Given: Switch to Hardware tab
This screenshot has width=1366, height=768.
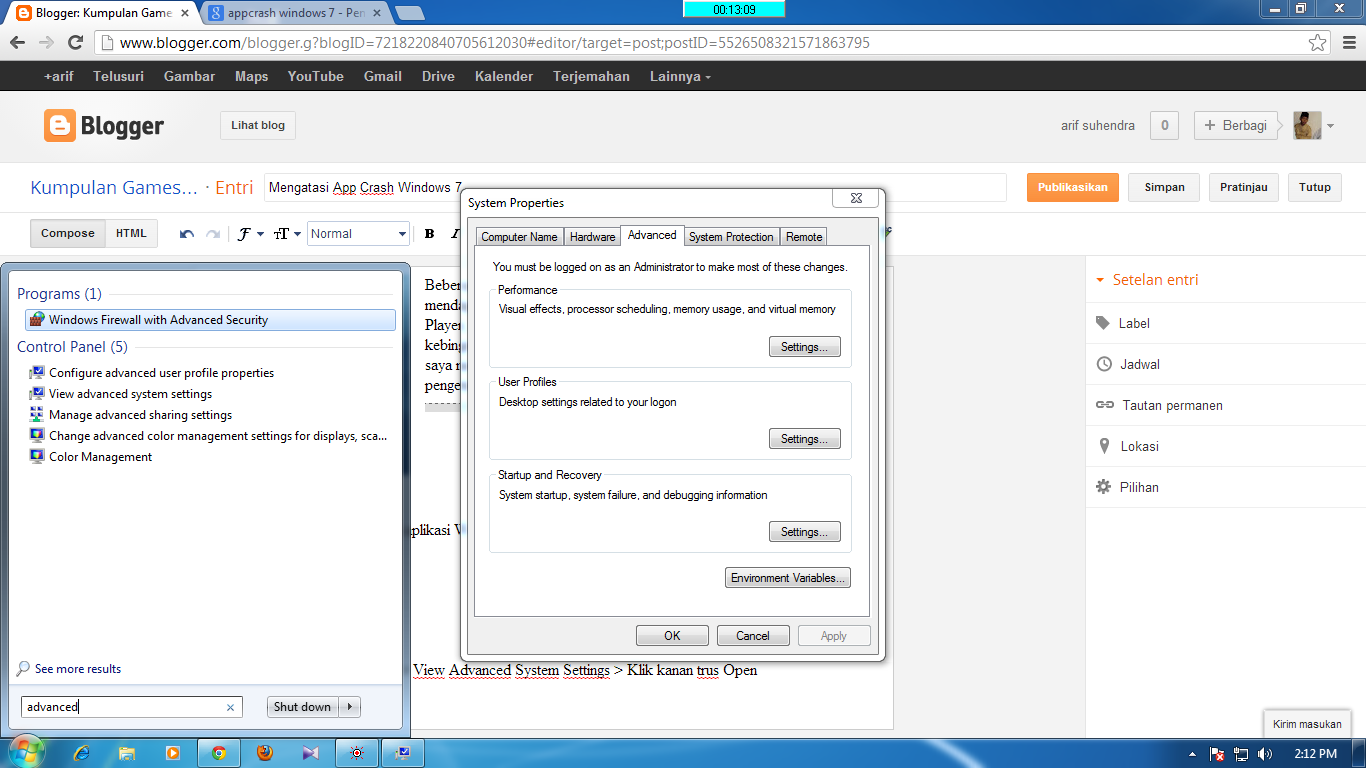Looking at the screenshot, I should (592, 237).
